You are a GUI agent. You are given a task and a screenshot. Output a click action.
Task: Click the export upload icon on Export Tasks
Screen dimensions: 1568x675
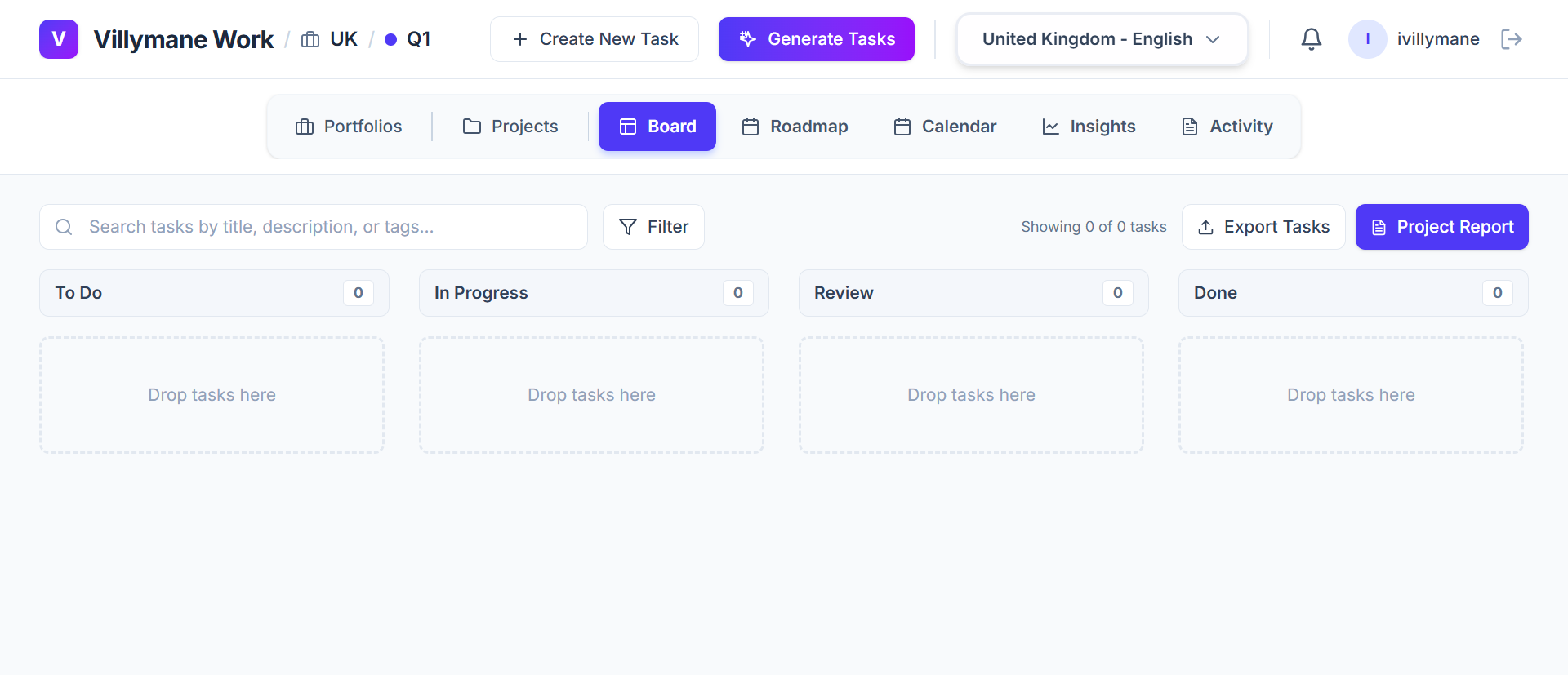click(1207, 227)
